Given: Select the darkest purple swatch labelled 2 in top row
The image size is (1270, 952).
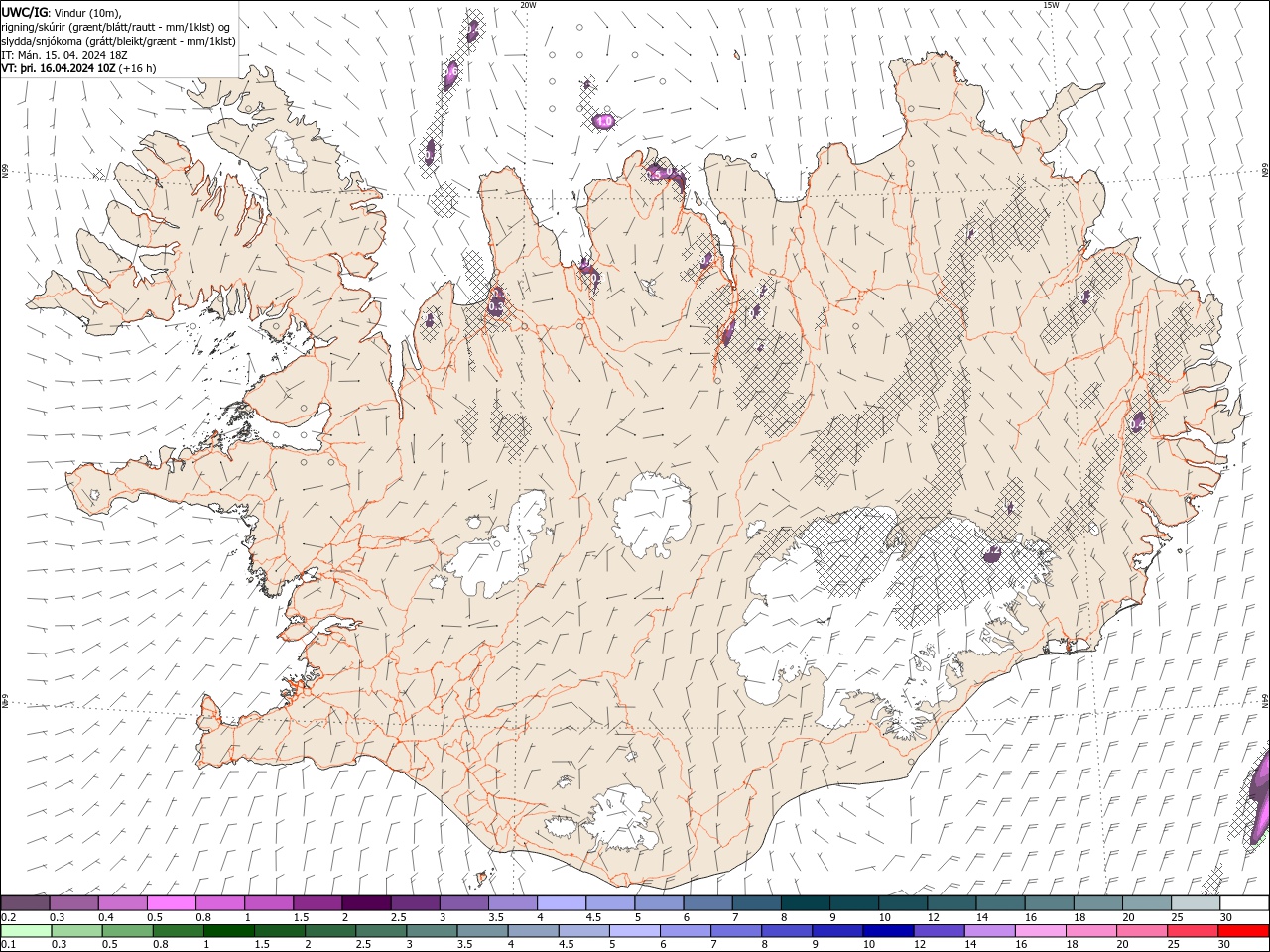Looking at the screenshot, I should point(366,903).
